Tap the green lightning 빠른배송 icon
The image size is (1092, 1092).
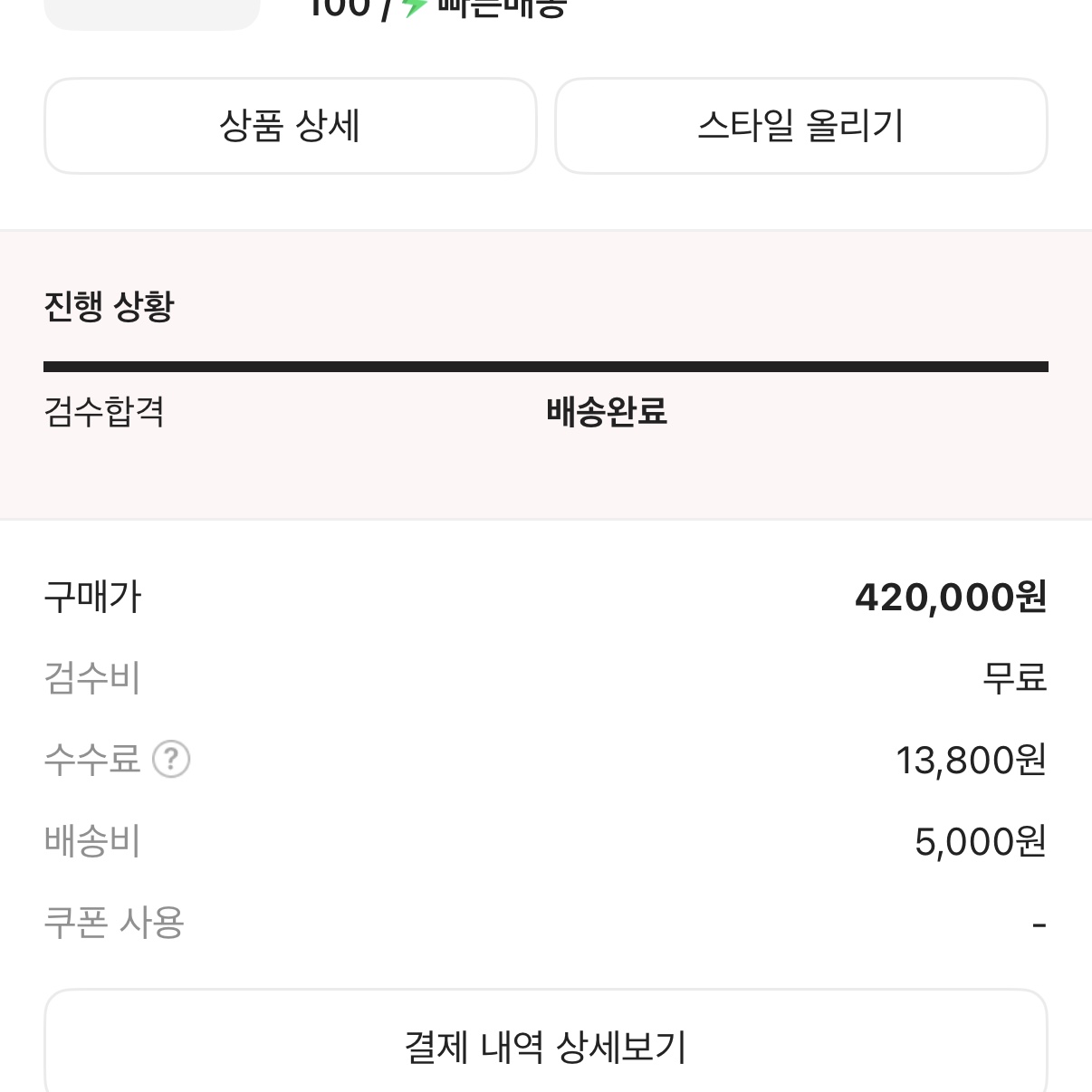415,7
